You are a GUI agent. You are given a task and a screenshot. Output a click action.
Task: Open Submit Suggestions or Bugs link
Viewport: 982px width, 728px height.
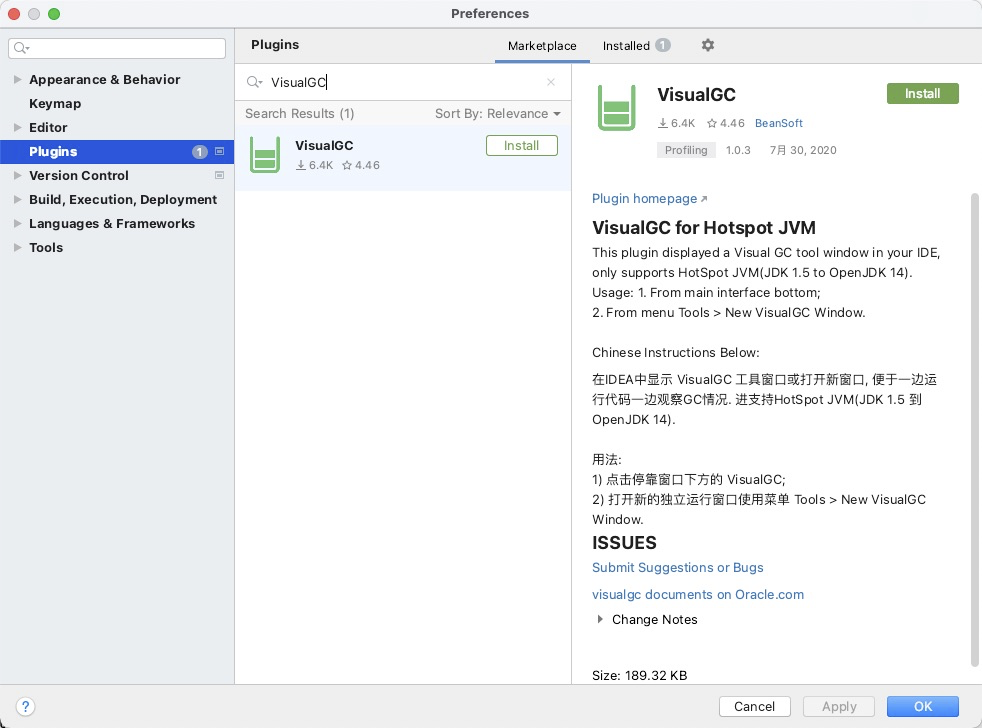pos(678,568)
